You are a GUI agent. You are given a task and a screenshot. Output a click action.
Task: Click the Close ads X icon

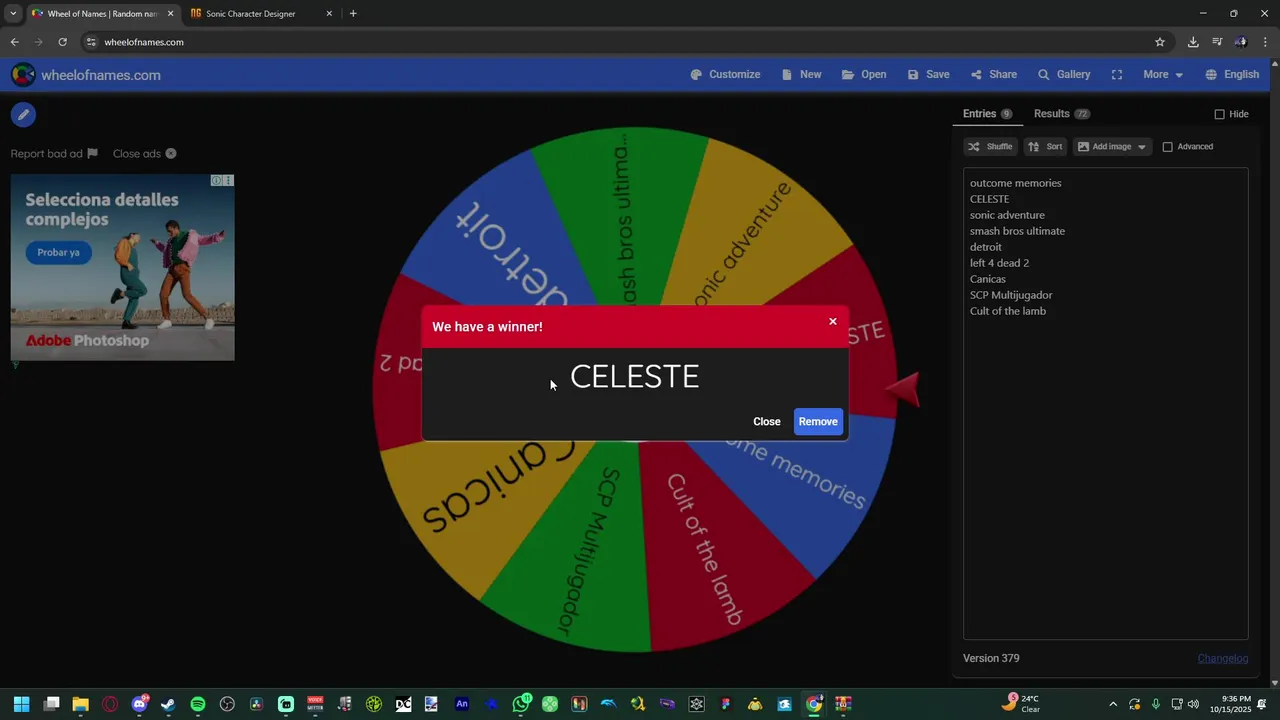click(x=171, y=153)
